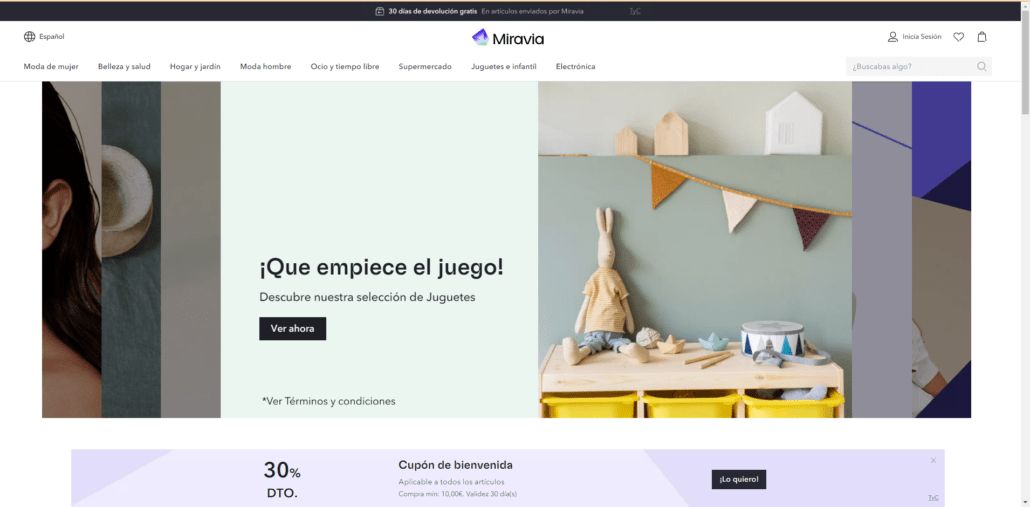Click the Miravia logo
This screenshot has width=1030, height=507.
point(508,38)
